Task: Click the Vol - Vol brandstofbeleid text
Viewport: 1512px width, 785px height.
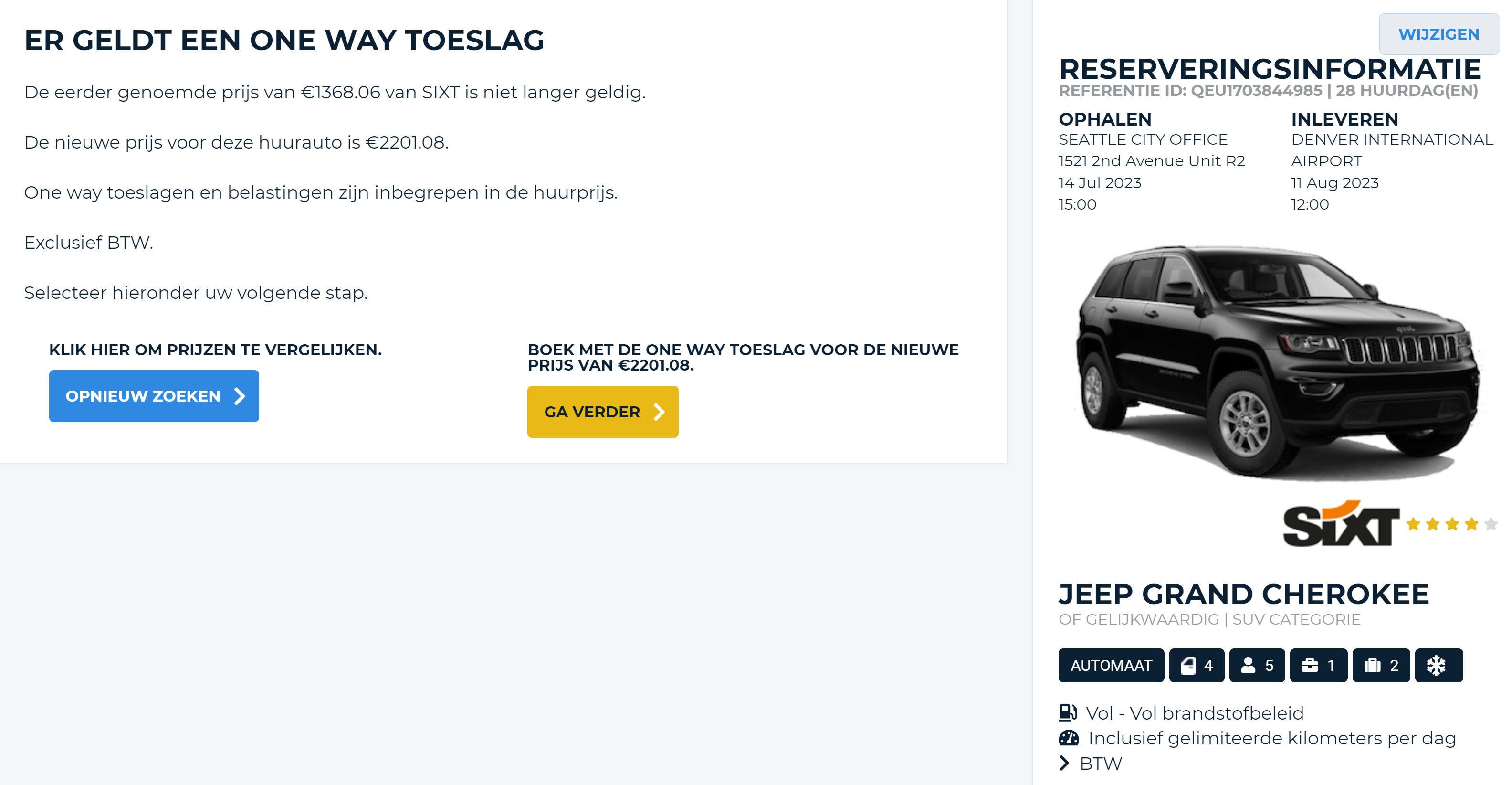Action: 1194,713
